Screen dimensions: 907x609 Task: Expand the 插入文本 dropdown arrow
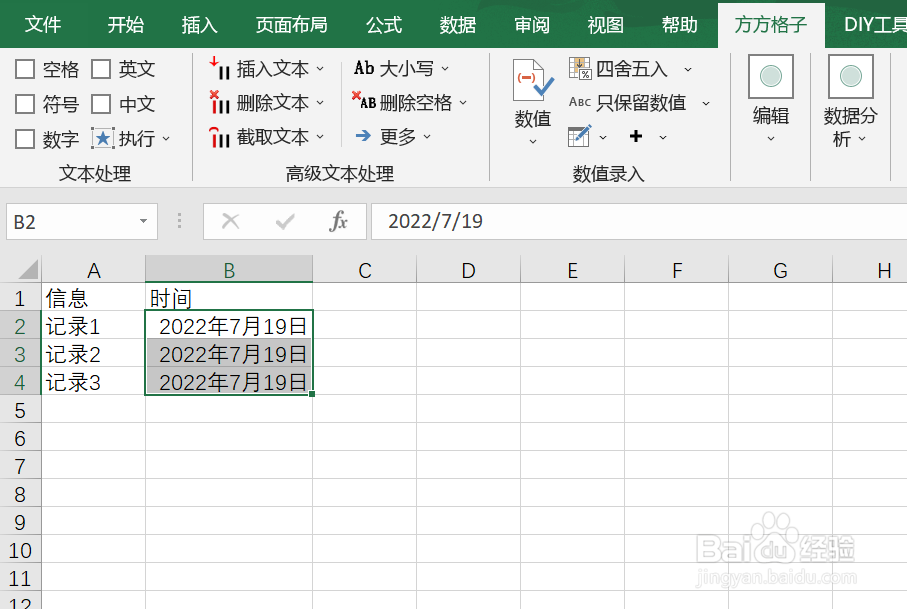coord(320,69)
